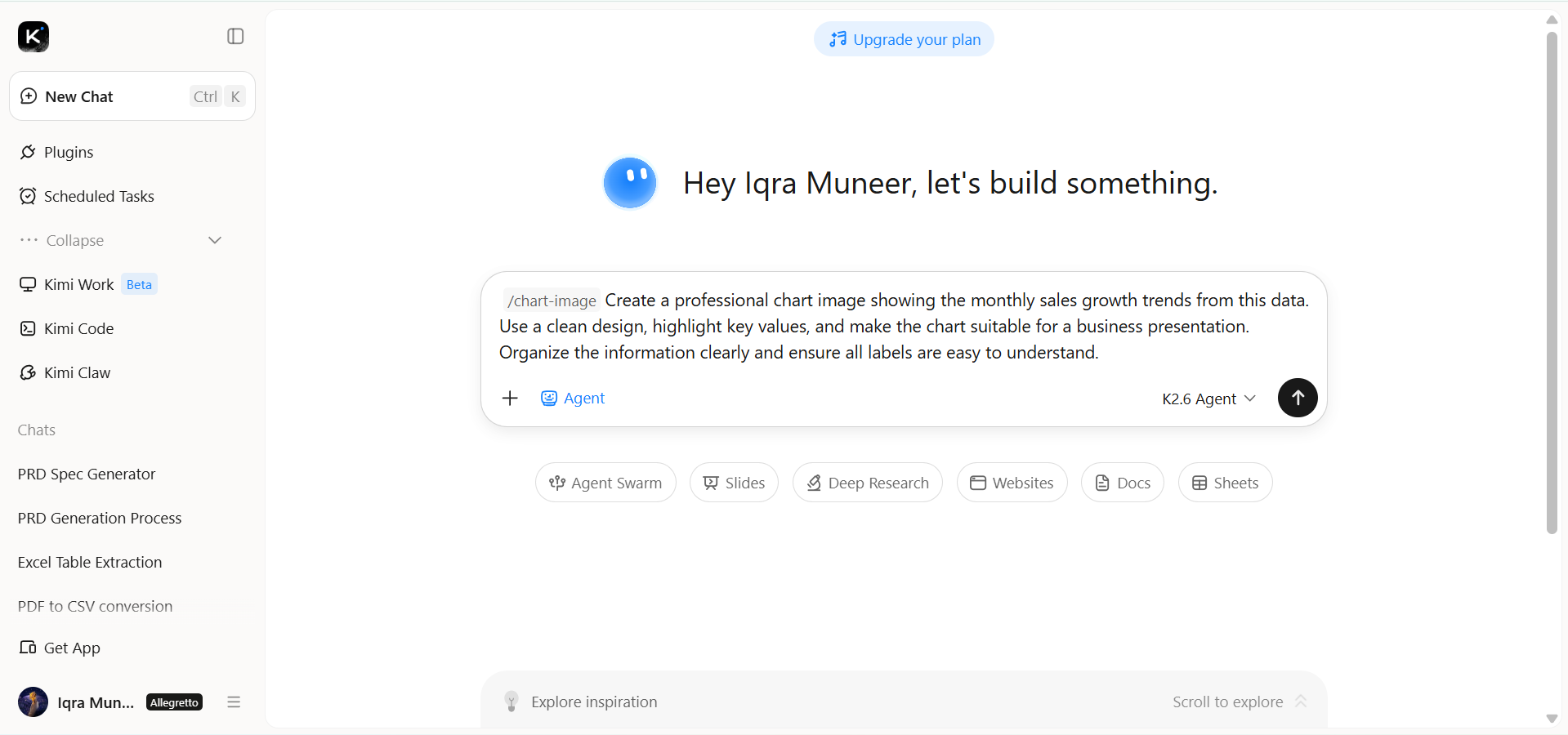Open Kimi Work Beta
The image size is (1568, 735).
coord(88,284)
